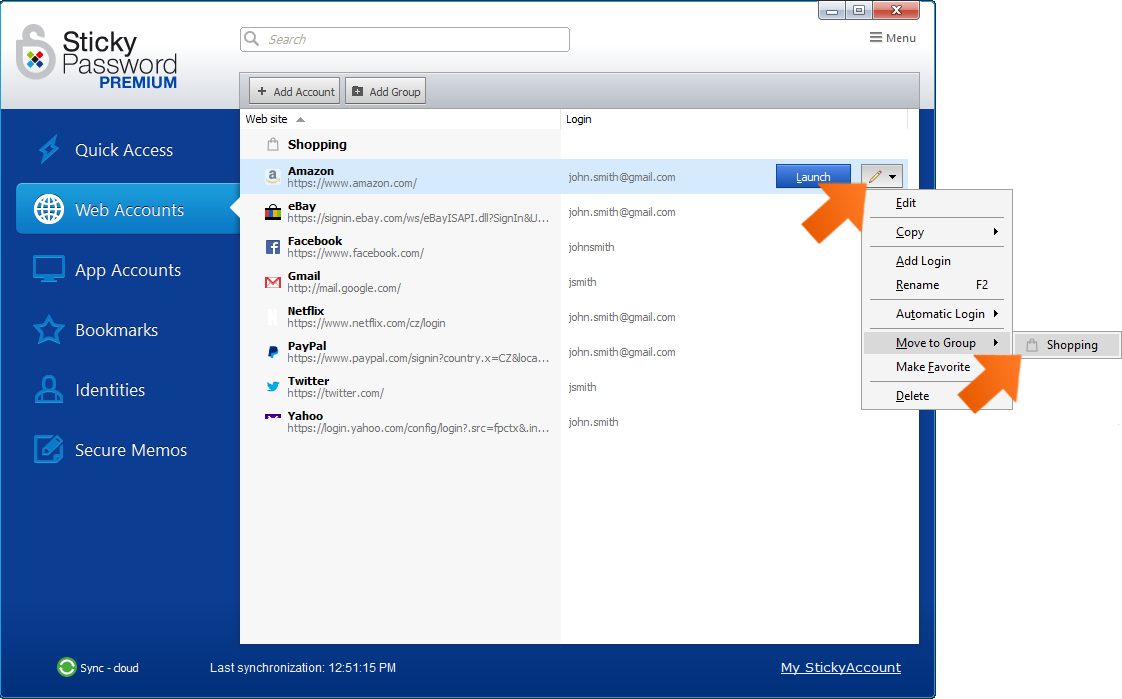The image size is (1122, 699).
Task: Click the Facebook site icon
Action: 273,247
